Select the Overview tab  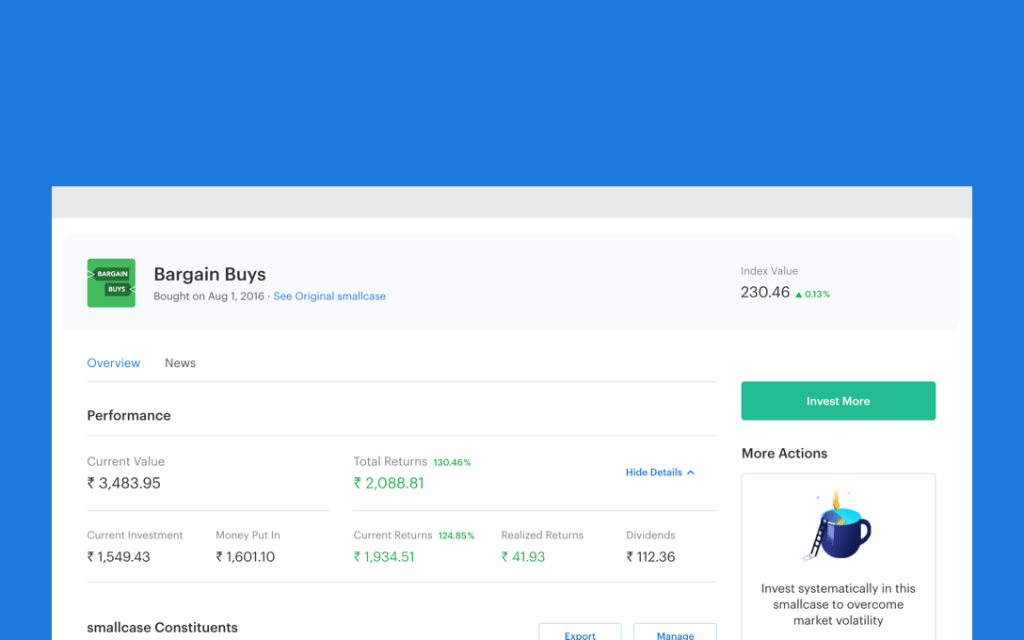(x=114, y=363)
